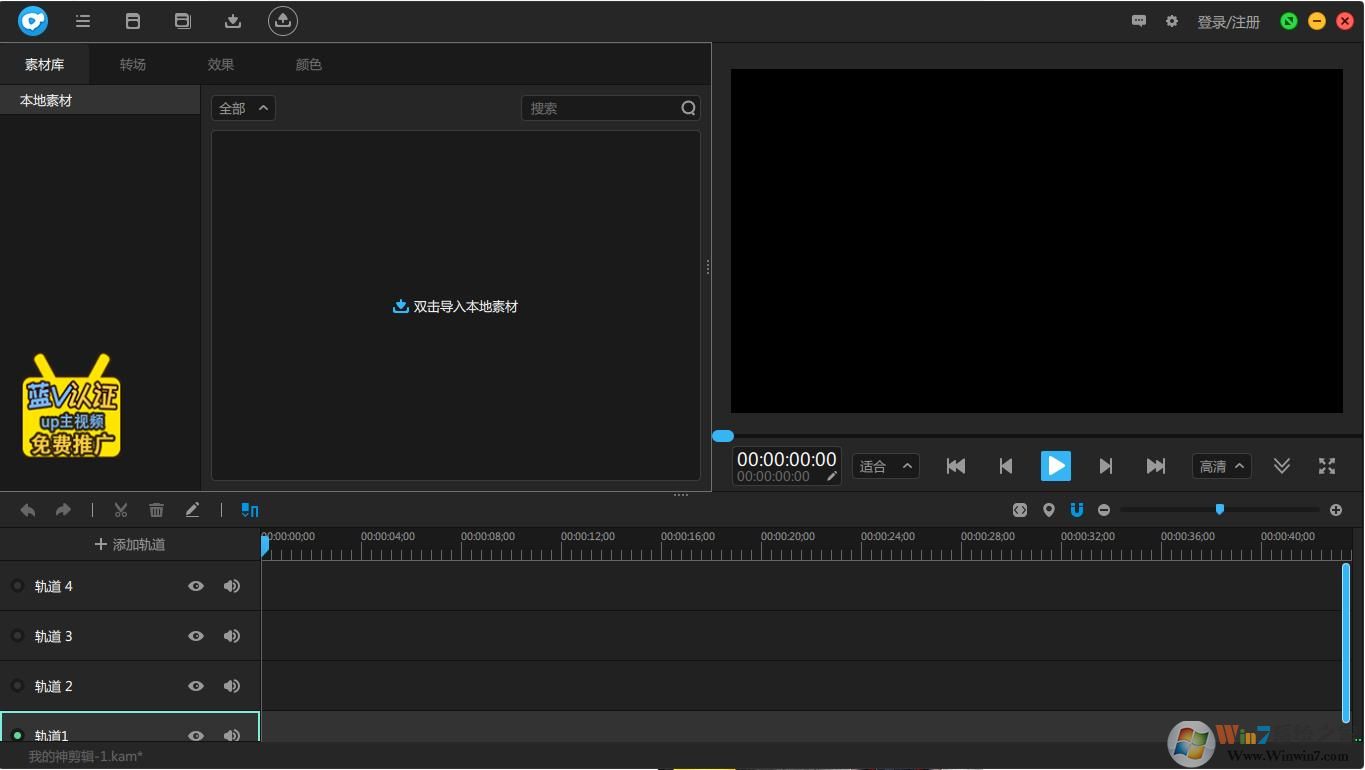Click the scissors cut tool icon
This screenshot has height=770, width=1365.
(121, 510)
